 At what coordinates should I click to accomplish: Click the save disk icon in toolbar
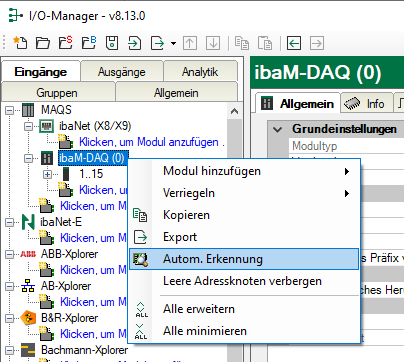coord(112,43)
